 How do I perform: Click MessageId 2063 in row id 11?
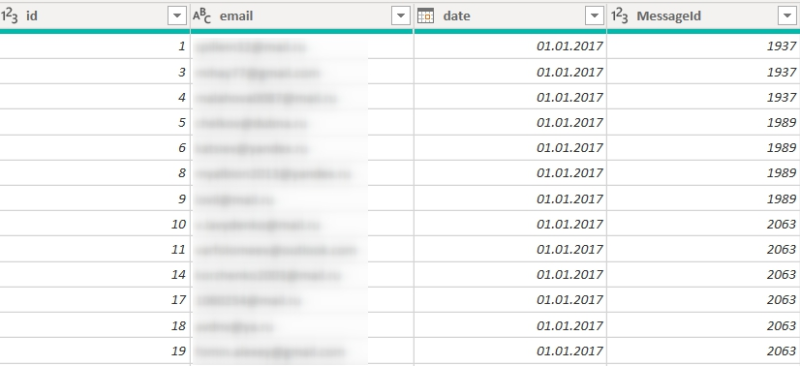click(704, 249)
